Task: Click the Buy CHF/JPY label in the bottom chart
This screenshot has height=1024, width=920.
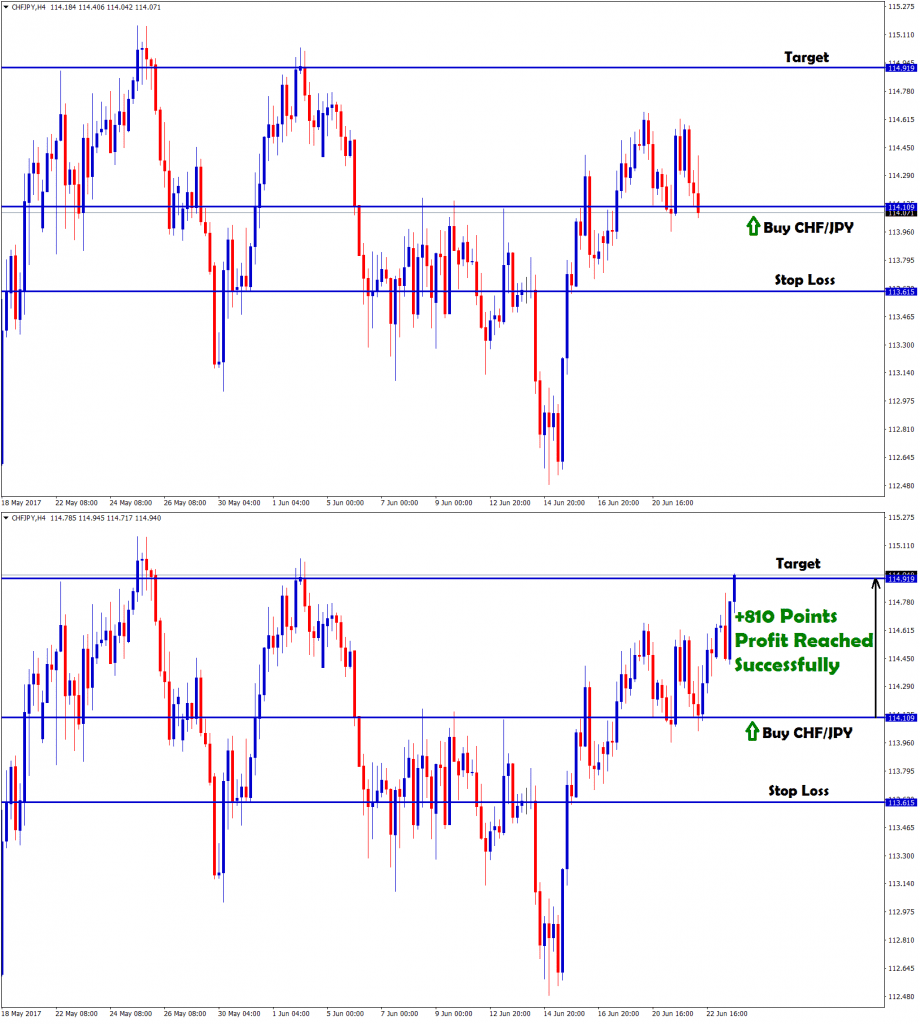Action: tap(807, 733)
